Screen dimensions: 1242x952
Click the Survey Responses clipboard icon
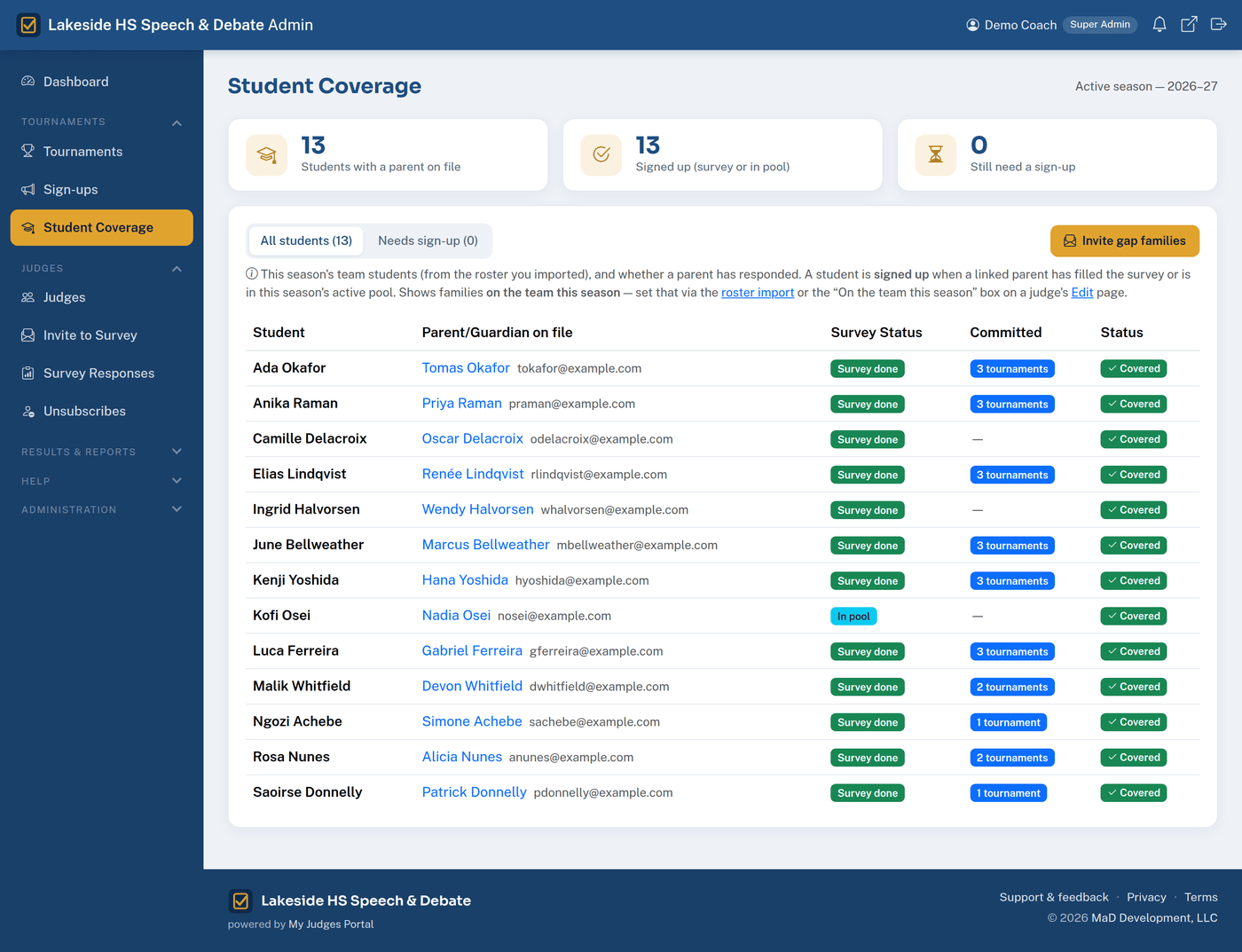pyautogui.click(x=28, y=374)
